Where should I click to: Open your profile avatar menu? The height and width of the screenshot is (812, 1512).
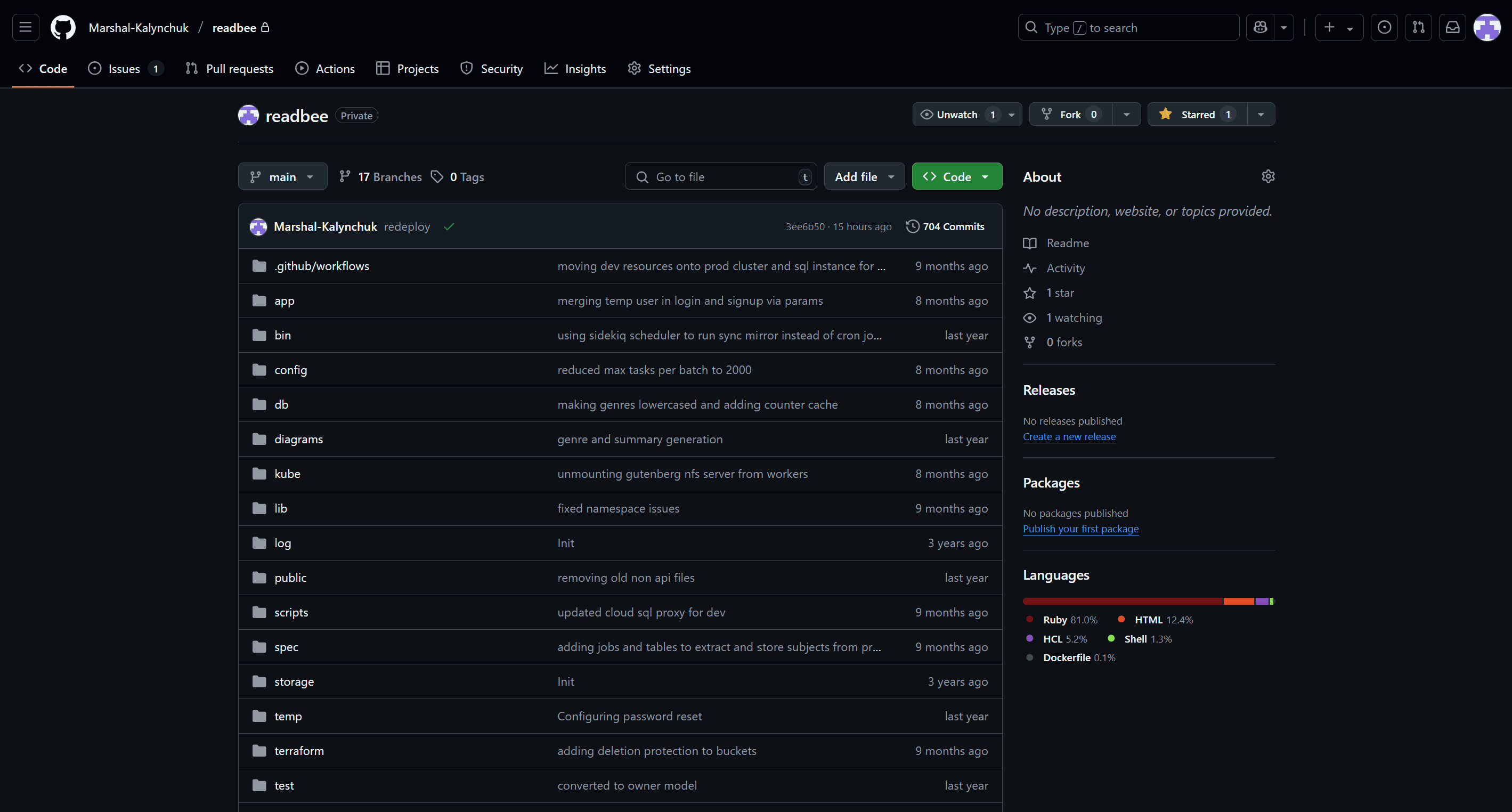click(x=1487, y=27)
